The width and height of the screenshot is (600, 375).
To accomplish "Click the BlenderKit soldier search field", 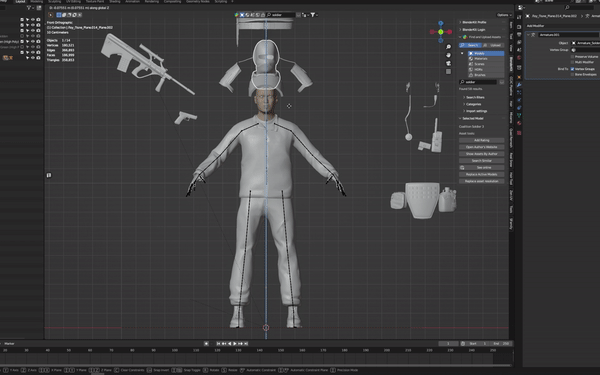I will pyautogui.click(x=478, y=82).
